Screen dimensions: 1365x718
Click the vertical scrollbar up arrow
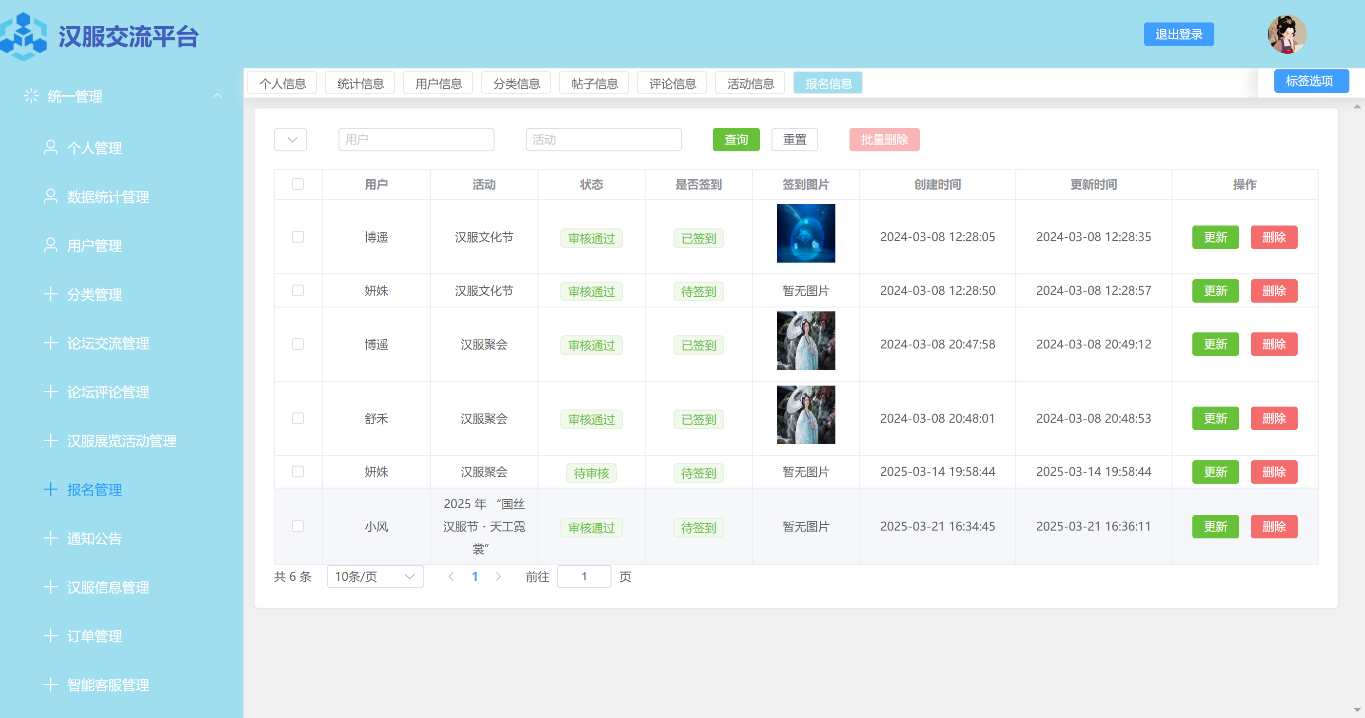coord(1357,106)
